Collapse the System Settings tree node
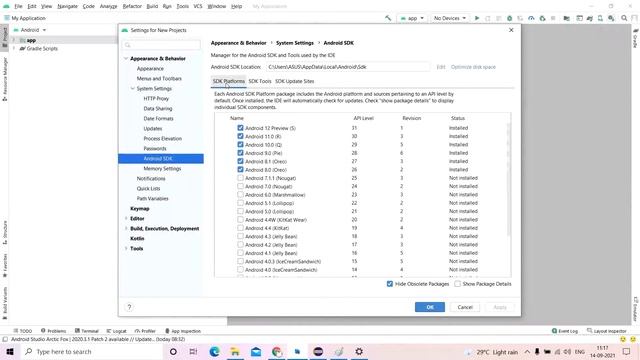This screenshot has width=640, height=360. coord(133,89)
